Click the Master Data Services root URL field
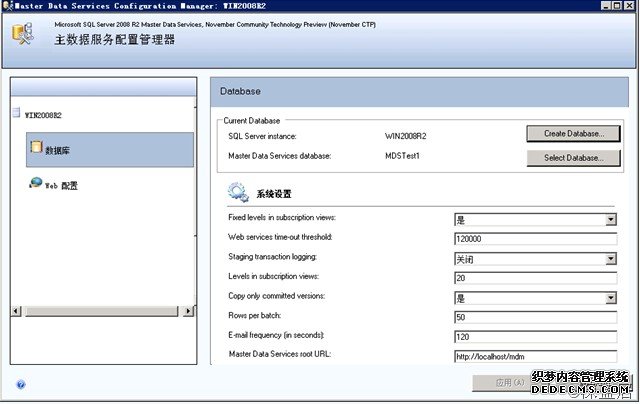This screenshot has width=640, height=404. [535, 355]
